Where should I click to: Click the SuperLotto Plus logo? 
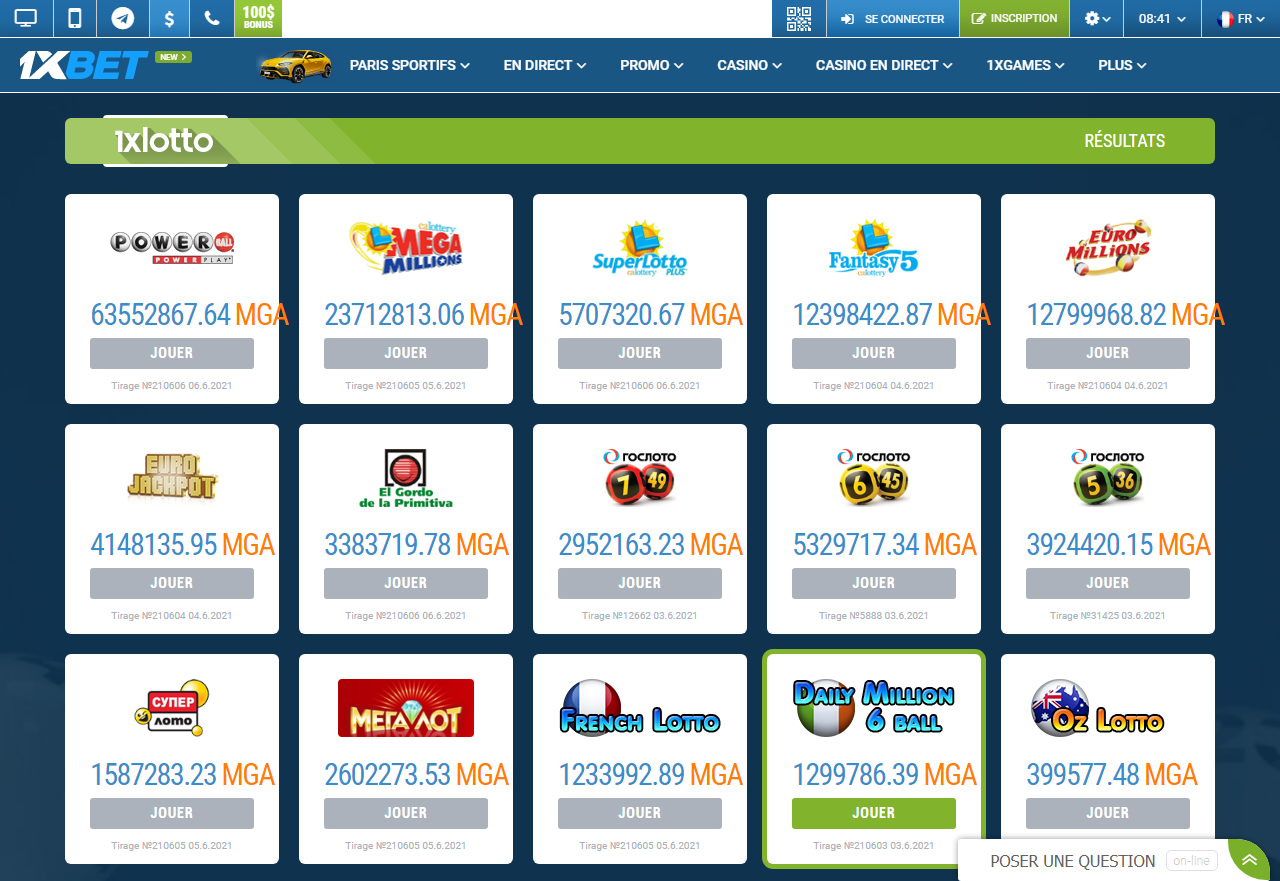pos(640,249)
